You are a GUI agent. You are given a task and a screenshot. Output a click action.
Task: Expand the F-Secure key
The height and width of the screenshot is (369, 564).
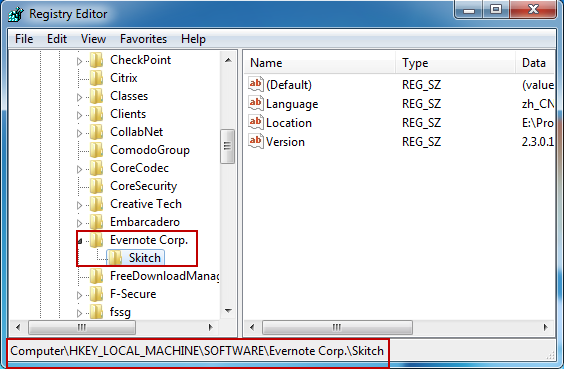pyautogui.click(x=79, y=295)
